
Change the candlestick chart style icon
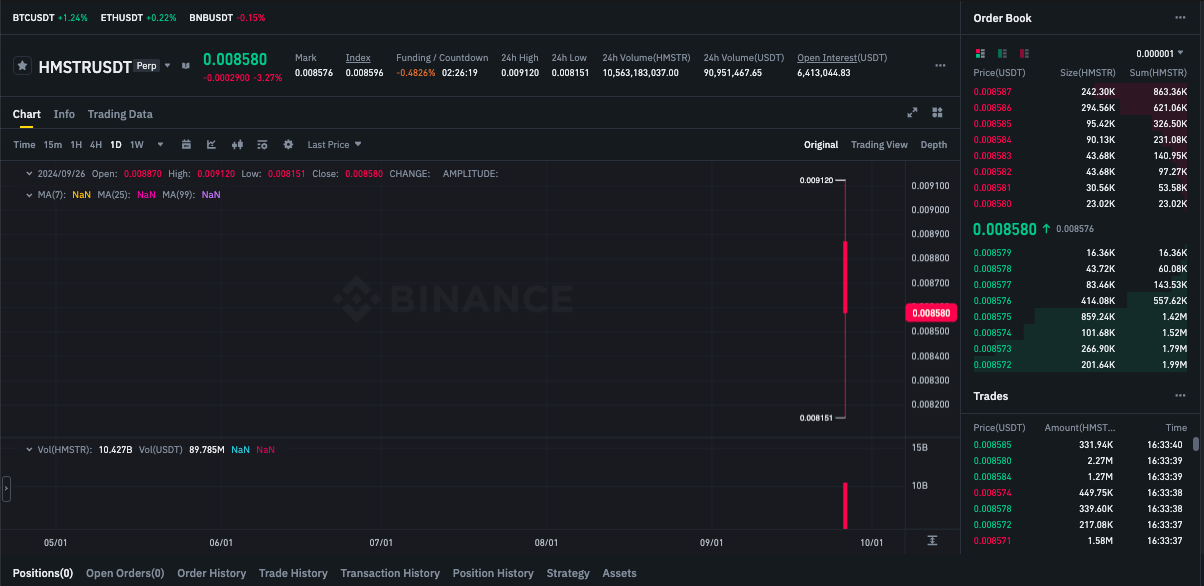237,145
